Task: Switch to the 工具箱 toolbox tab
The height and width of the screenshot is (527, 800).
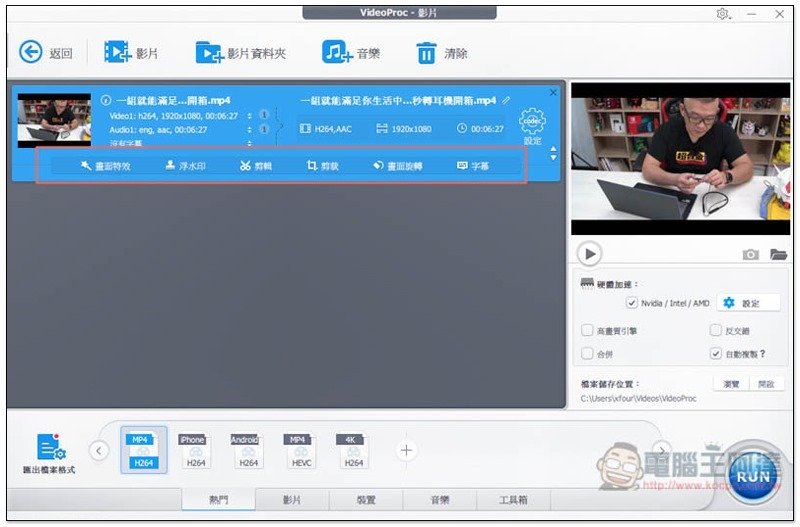Action: coord(513,499)
